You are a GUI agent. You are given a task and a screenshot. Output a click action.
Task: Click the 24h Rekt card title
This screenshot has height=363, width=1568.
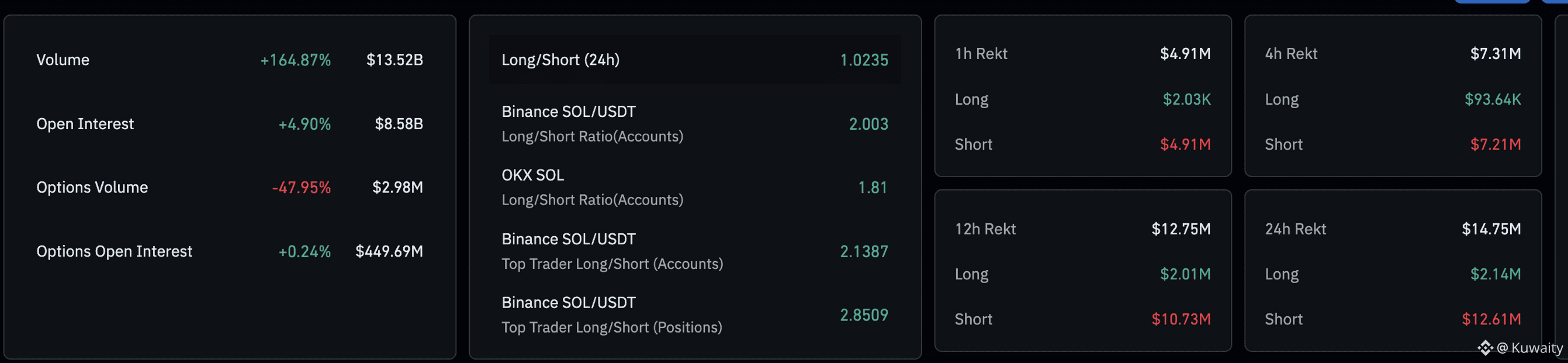[1294, 229]
